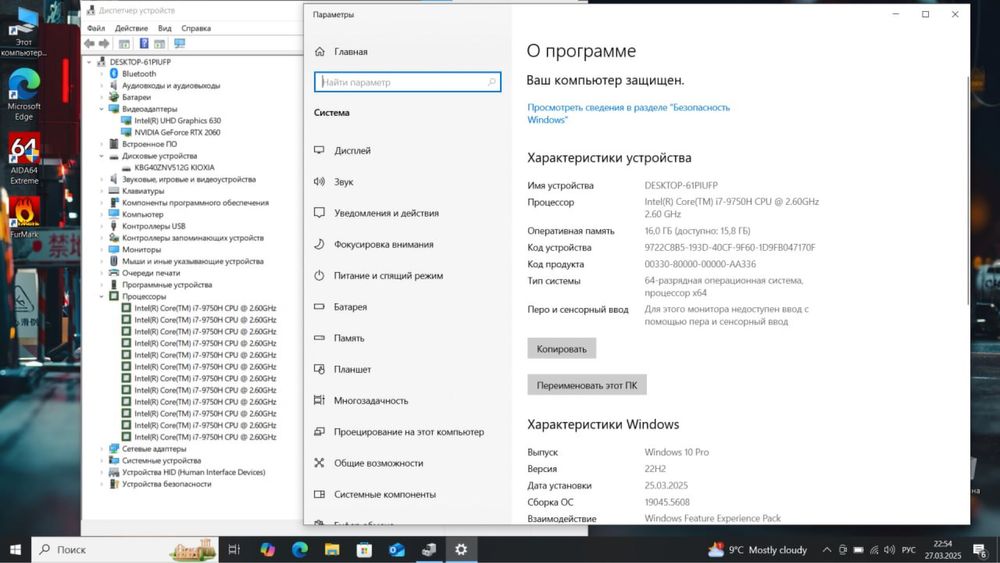This screenshot has height=563, width=1000.
Task: Open Microsoft Store from the taskbar
Action: pos(364,550)
